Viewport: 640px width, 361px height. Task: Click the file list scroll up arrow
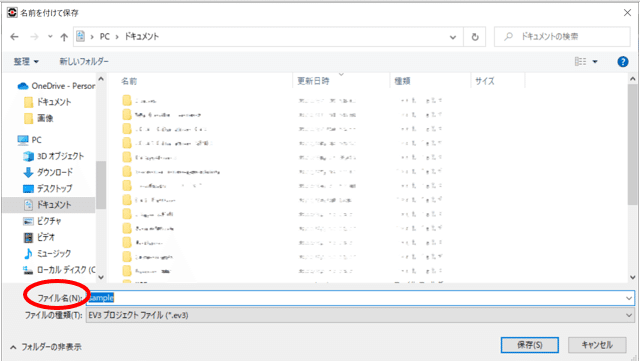coord(633,79)
